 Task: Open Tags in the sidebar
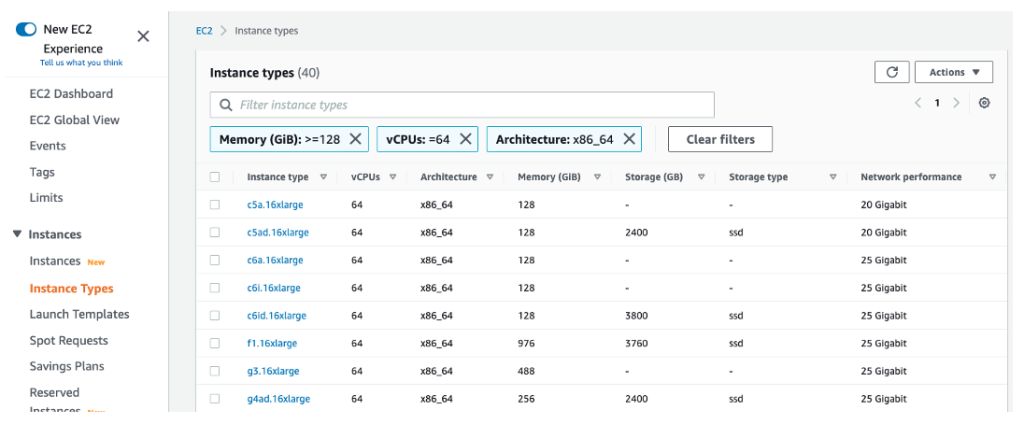pos(42,172)
